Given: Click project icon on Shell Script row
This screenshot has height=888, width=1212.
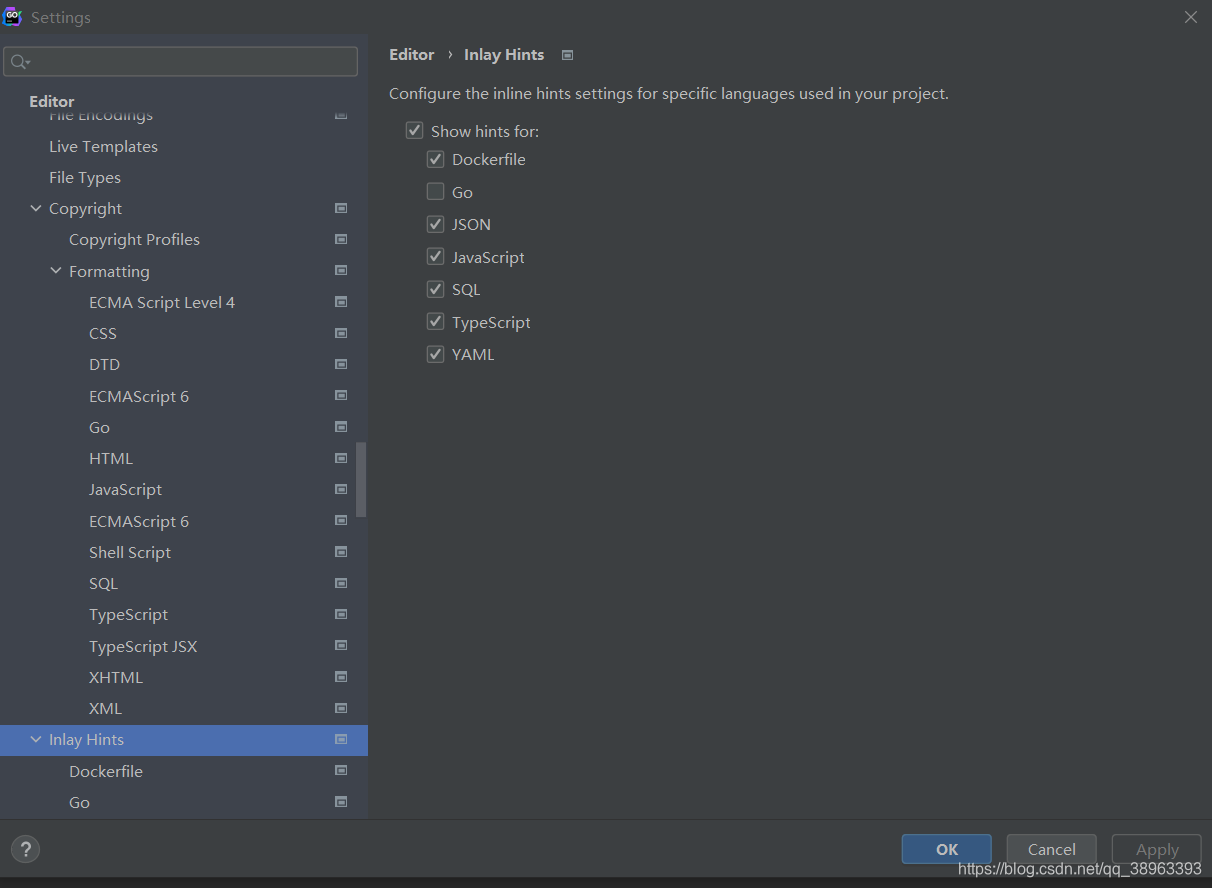Looking at the screenshot, I should [x=341, y=552].
